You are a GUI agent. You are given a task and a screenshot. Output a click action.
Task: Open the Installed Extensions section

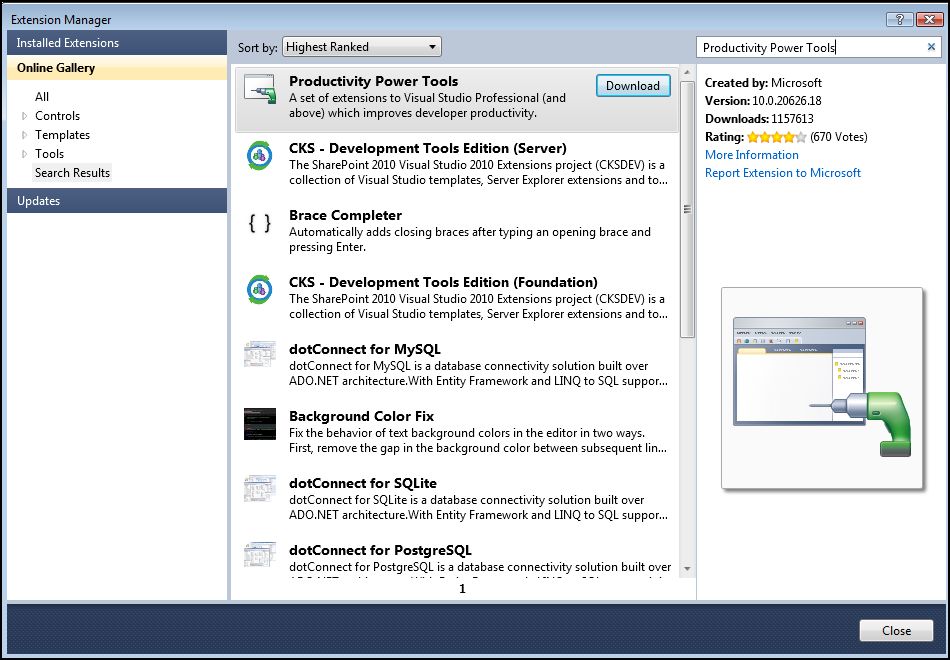[x=117, y=43]
